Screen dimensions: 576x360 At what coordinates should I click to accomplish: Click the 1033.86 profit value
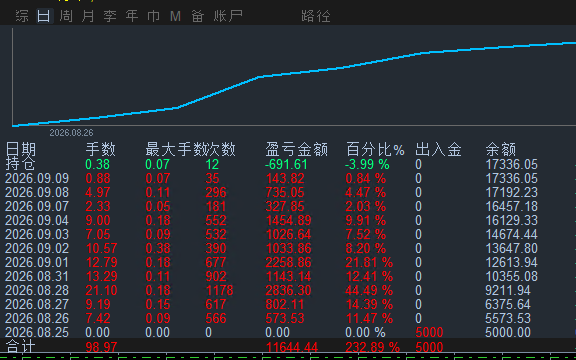[288, 248]
